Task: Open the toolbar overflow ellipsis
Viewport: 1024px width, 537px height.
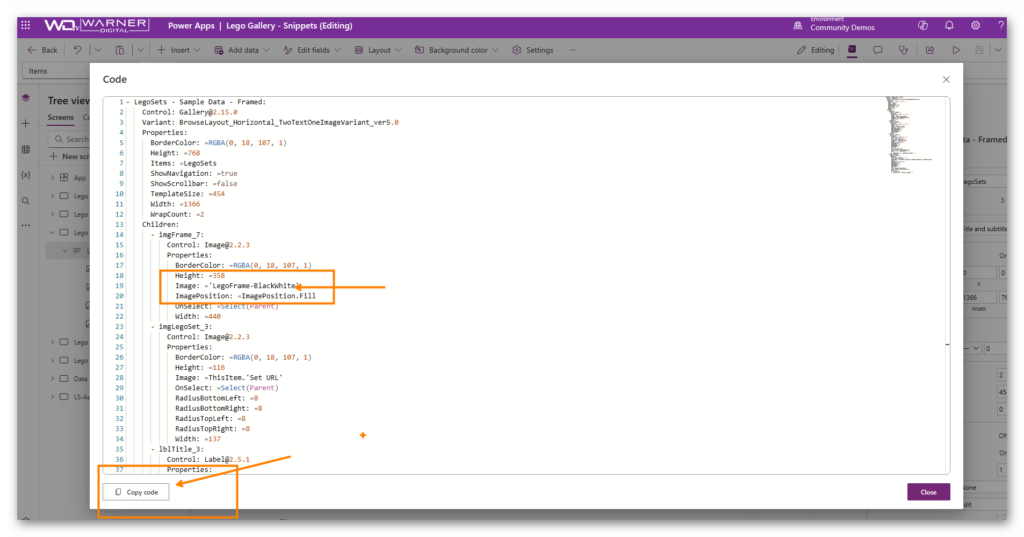Action: tap(572, 50)
